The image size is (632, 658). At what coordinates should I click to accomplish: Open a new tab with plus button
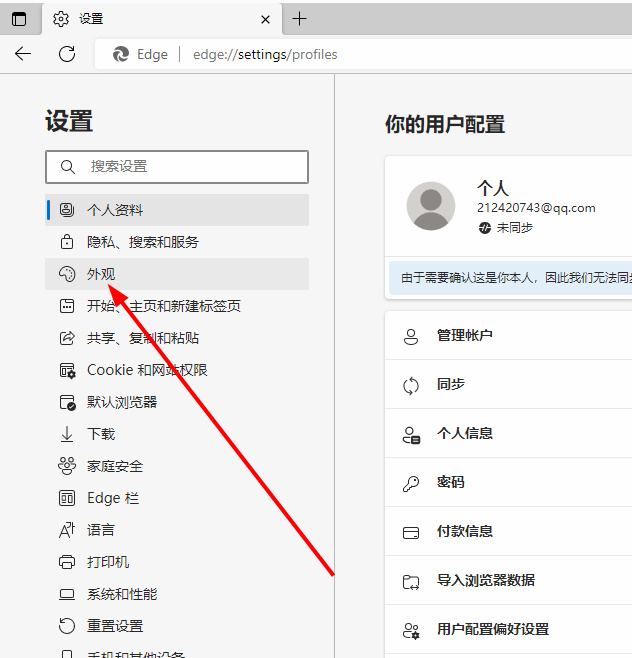pyautogui.click(x=300, y=19)
